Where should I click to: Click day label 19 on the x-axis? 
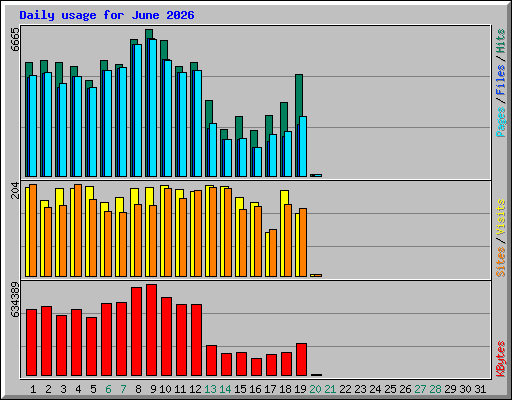[x=300, y=389]
